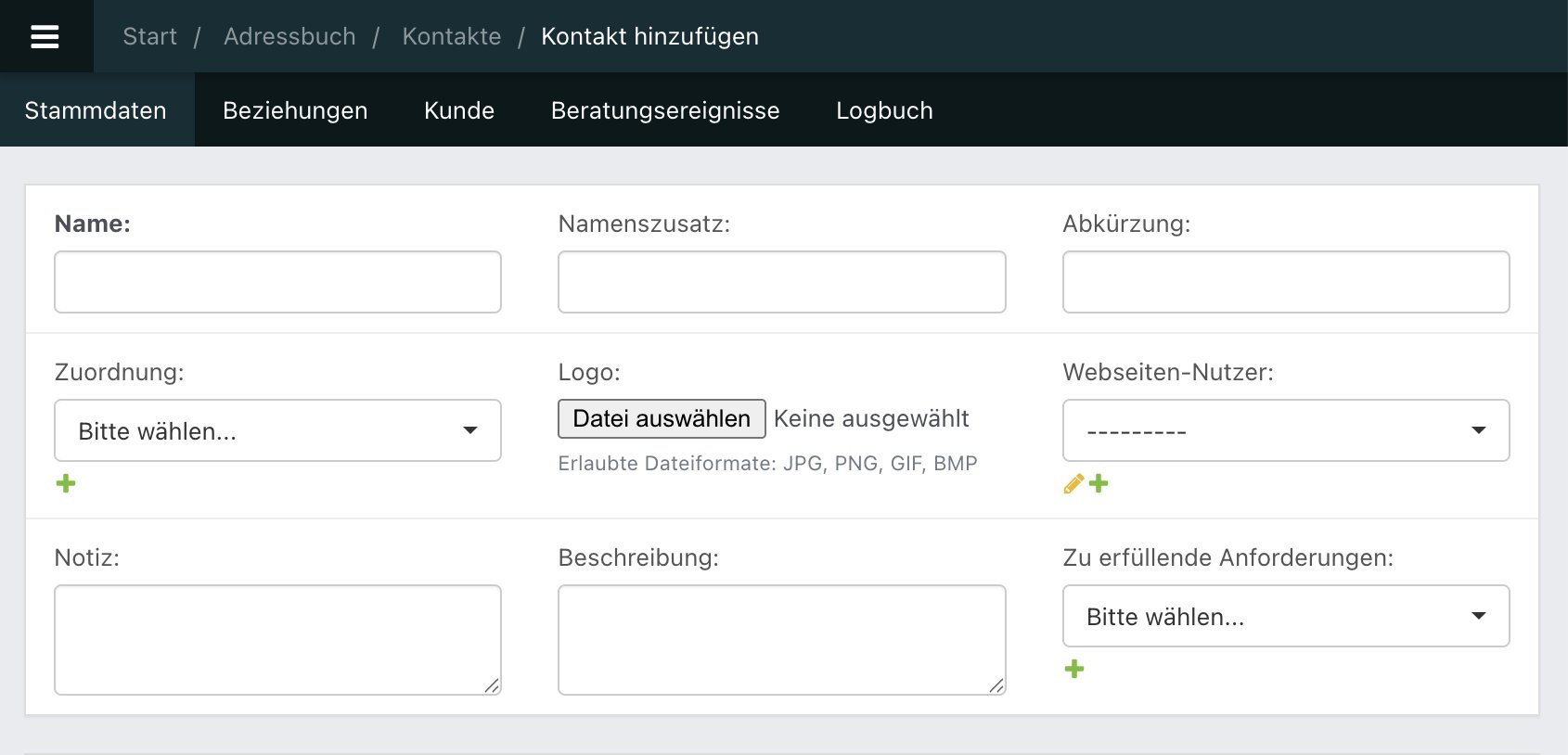Image resolution: width=1568 pixels, height=755 pixels.
Task: Go to the Kontakte breadcrumb
Action: point(452,36)
